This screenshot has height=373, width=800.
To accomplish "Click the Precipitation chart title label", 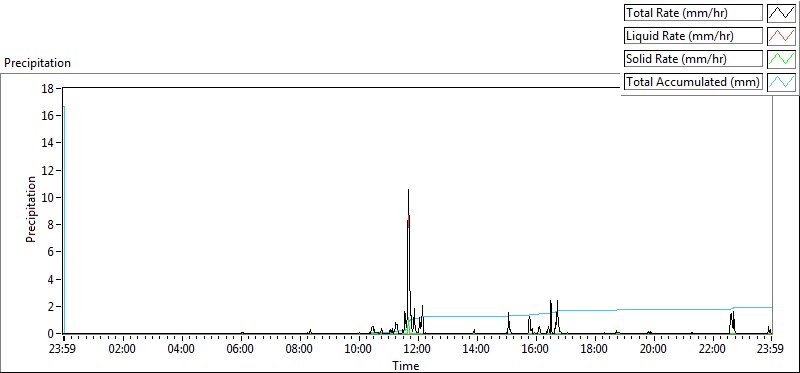I will [x=37, y=63].
